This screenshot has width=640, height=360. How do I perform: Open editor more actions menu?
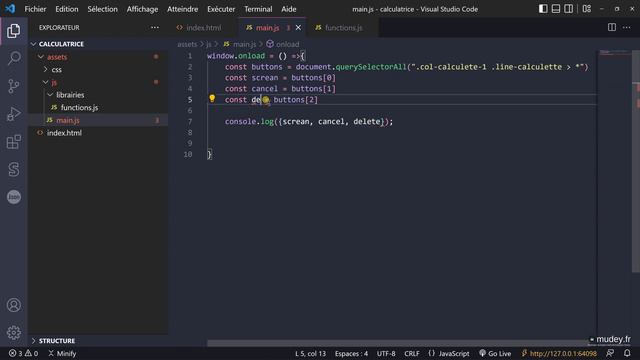pos(627,27)
